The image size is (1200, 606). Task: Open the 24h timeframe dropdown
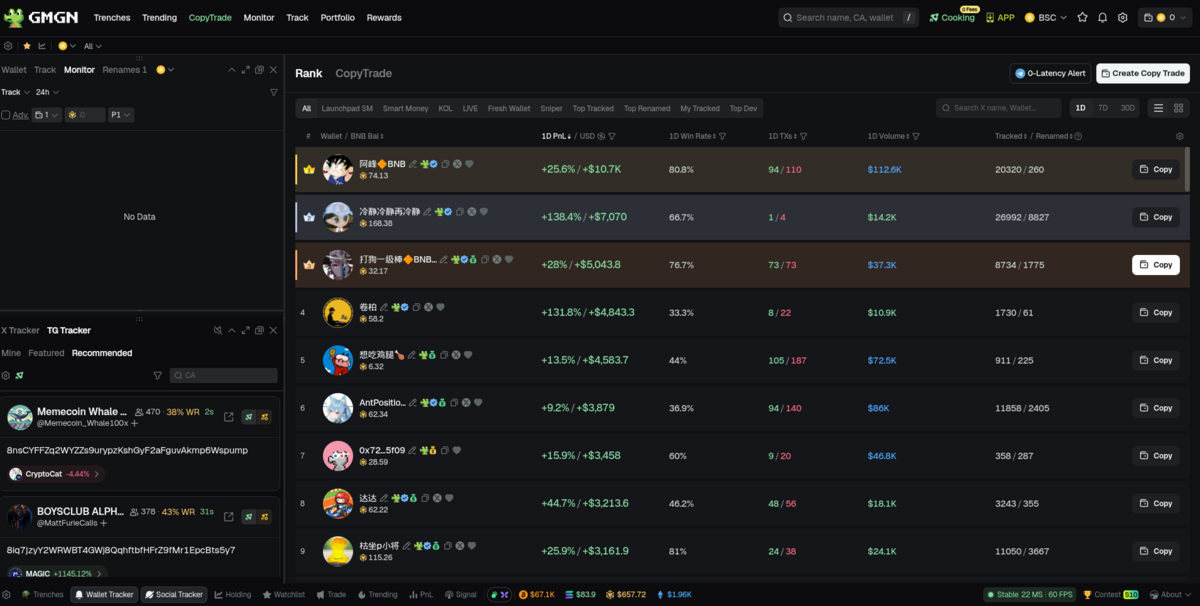[x=46, y=92]
